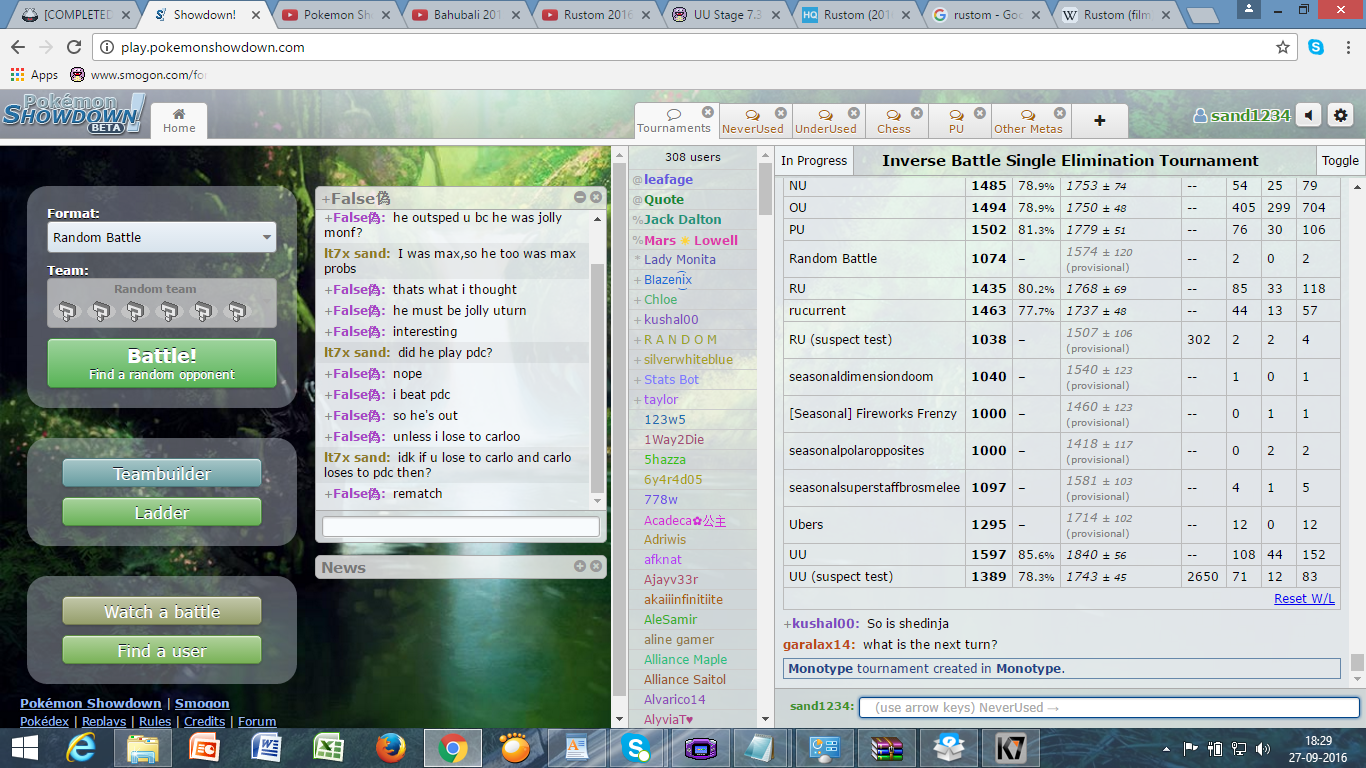This screenshot has width=1366, height=768.
Task: Click the user list scrollbar
Action: tap(765, 190)
